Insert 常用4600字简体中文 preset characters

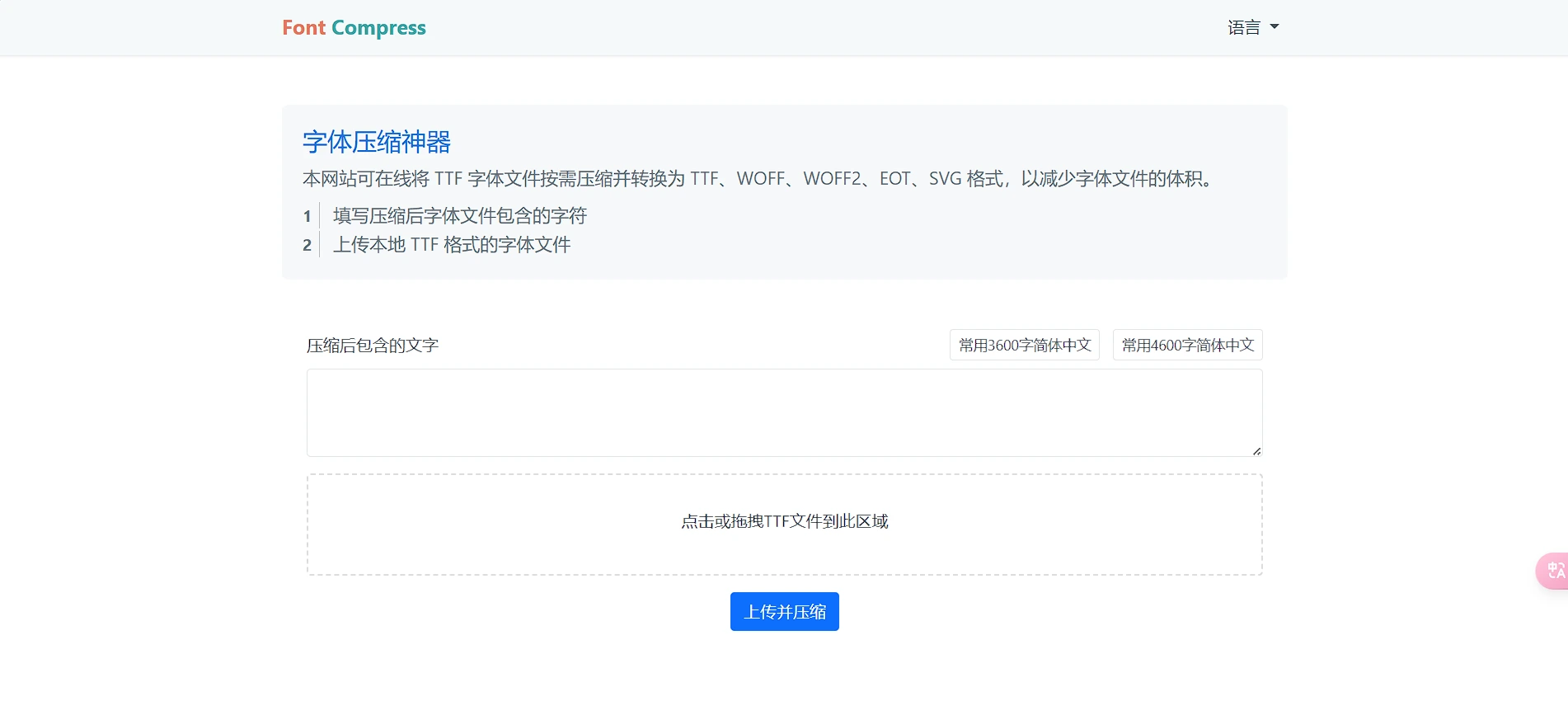tap(1188, 345)
